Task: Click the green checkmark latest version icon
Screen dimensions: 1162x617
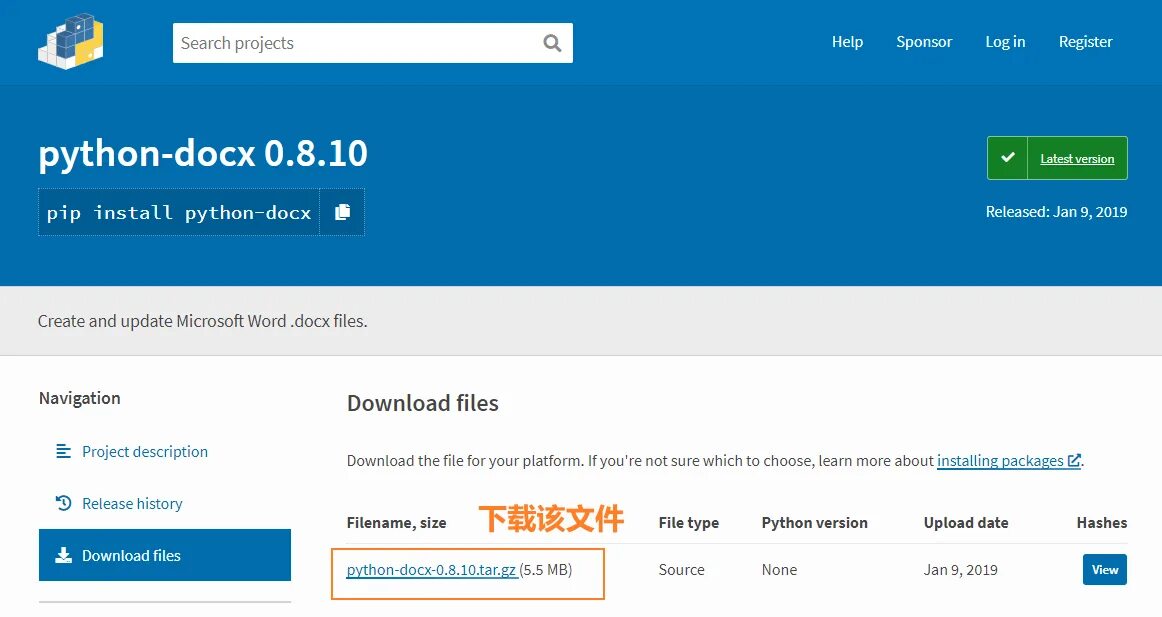Action: [1007, 158]
